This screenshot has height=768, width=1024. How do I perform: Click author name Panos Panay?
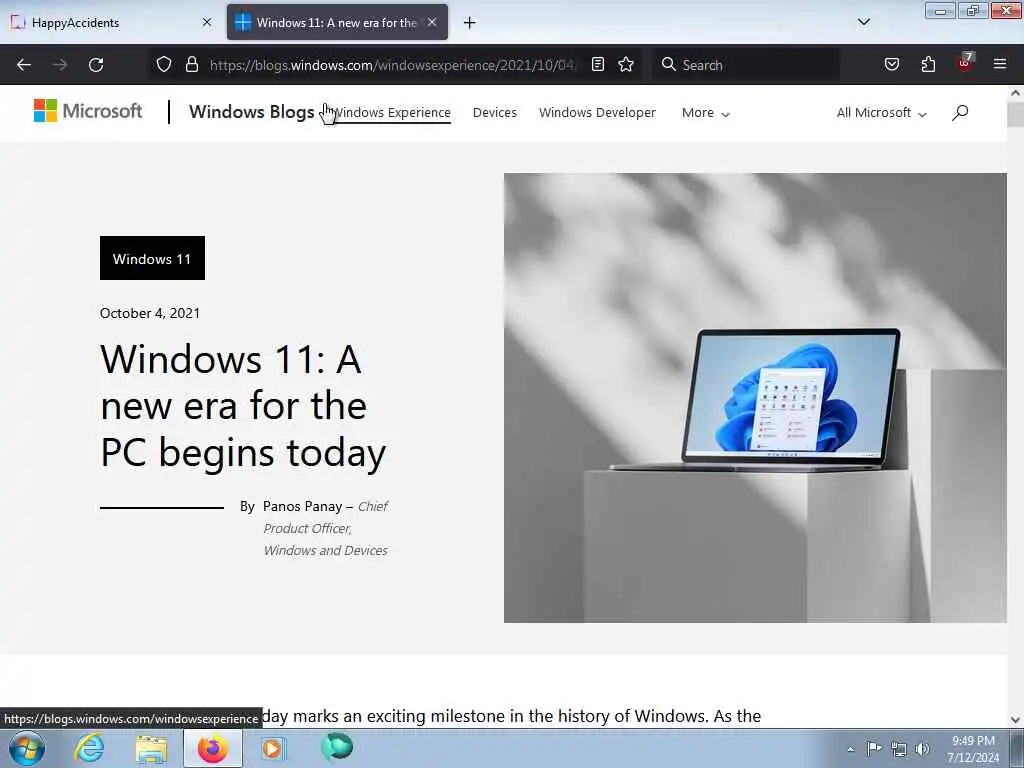(302, 506)
